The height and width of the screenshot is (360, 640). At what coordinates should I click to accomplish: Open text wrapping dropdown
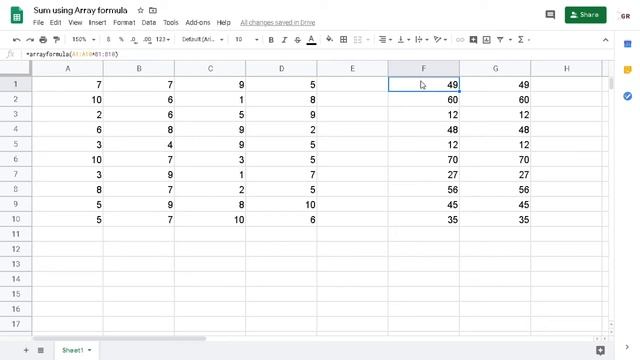421,40
